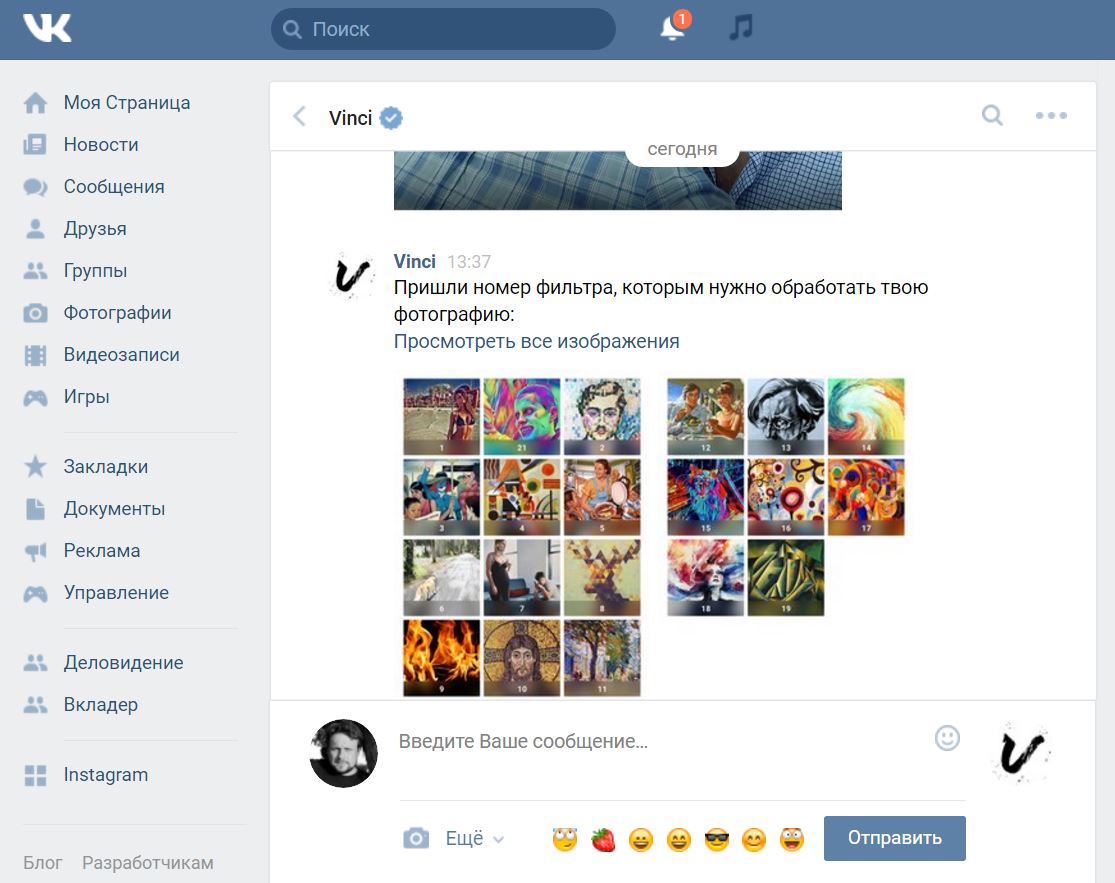Screen dimensions: 1115x883
Task: Click the VK logo icon
Action: 47,28
